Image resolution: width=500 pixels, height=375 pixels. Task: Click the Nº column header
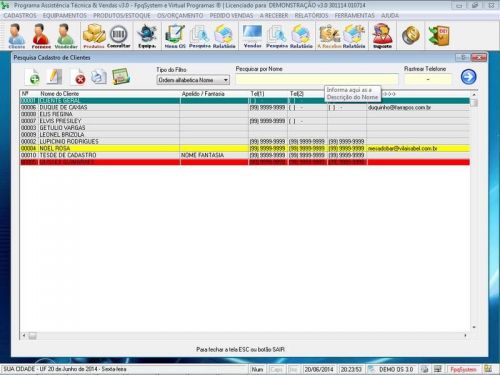25,94
